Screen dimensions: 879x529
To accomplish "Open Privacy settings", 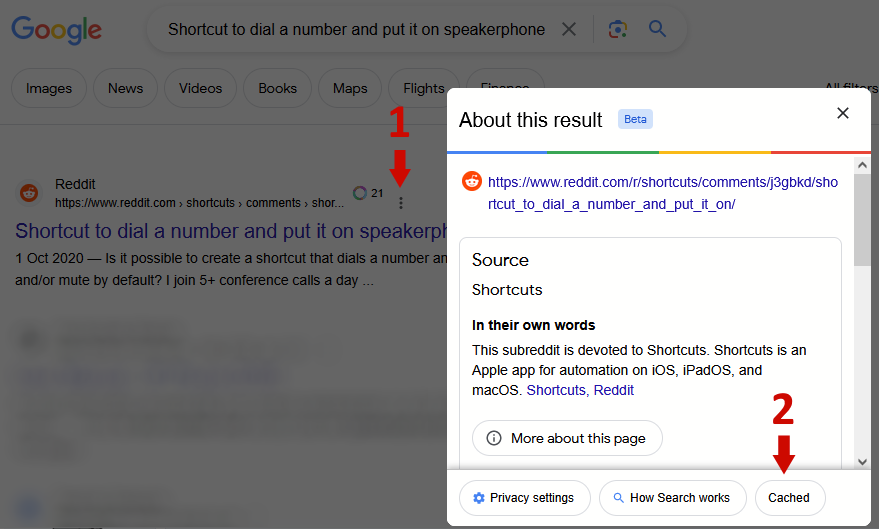I will [525, 498].
